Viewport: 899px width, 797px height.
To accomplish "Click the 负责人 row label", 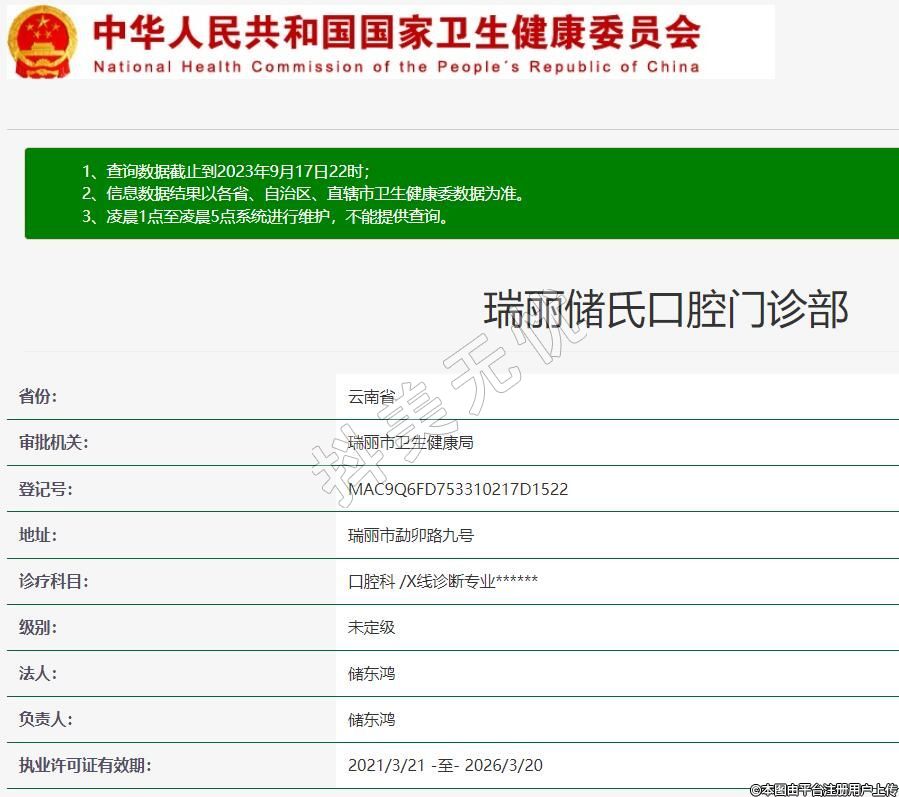I will [x=46, y=719].
